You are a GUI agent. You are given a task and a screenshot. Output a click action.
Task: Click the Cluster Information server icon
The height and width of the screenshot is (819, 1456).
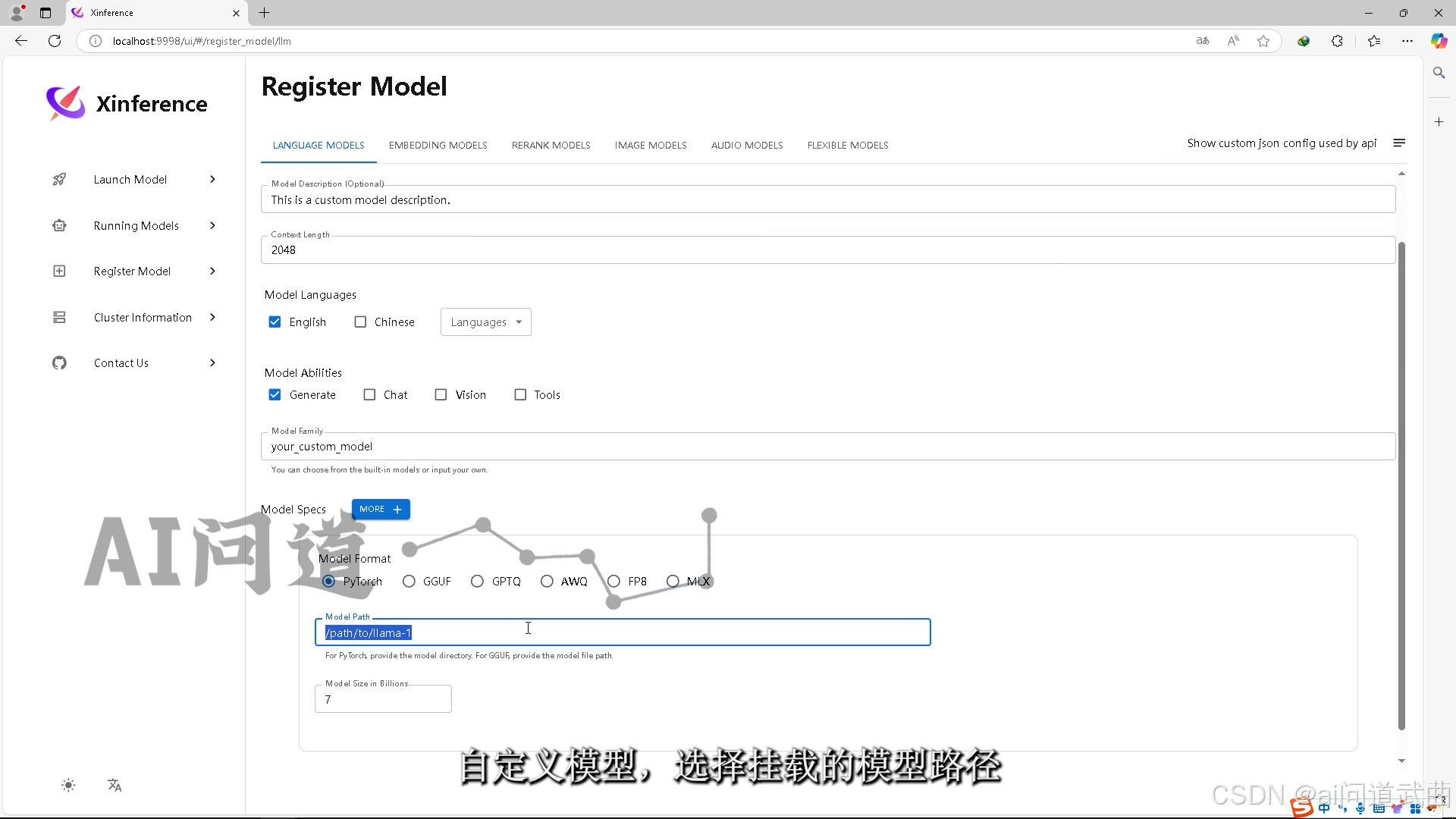(x=59, y=317)
